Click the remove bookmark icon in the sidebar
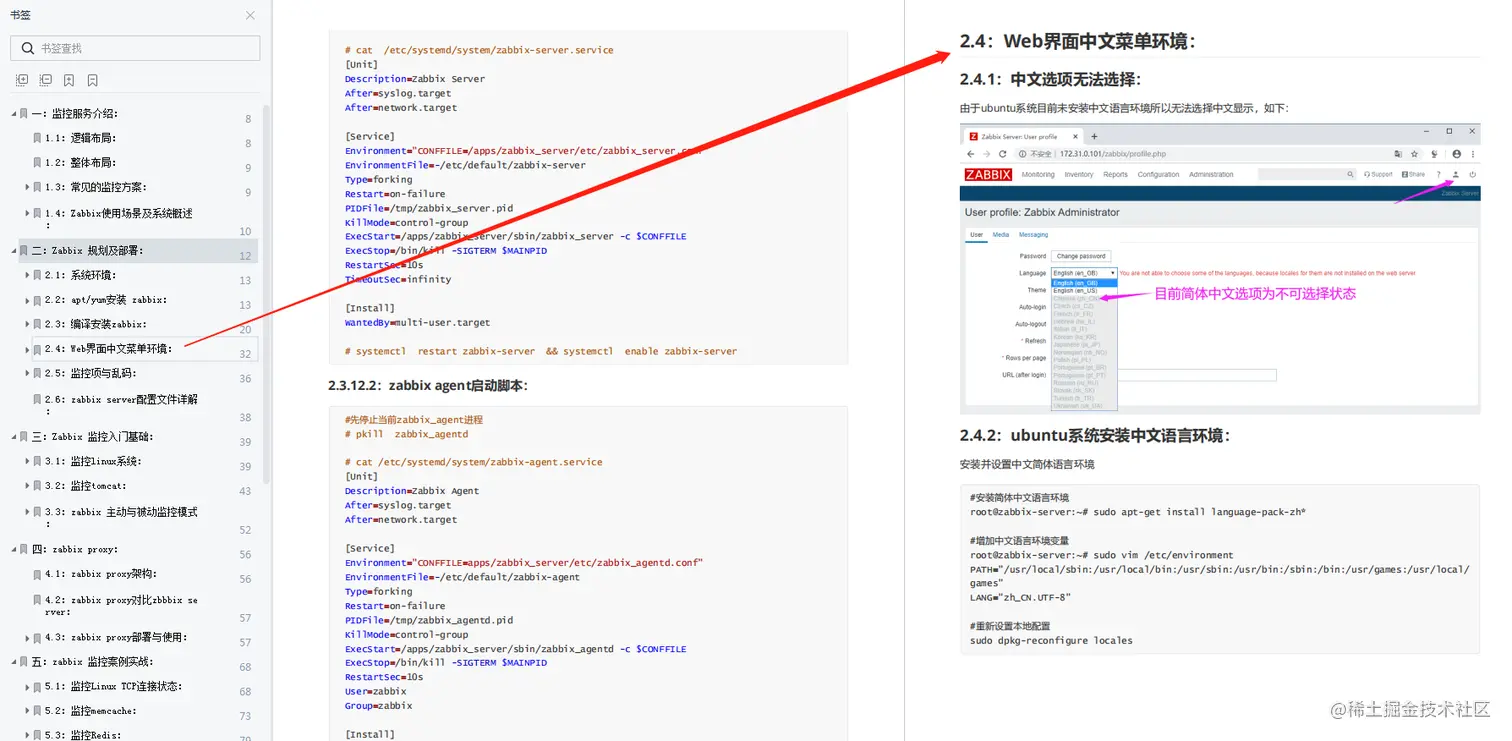The width and height of the screenshot is (1512, 741). coord(92,80)
